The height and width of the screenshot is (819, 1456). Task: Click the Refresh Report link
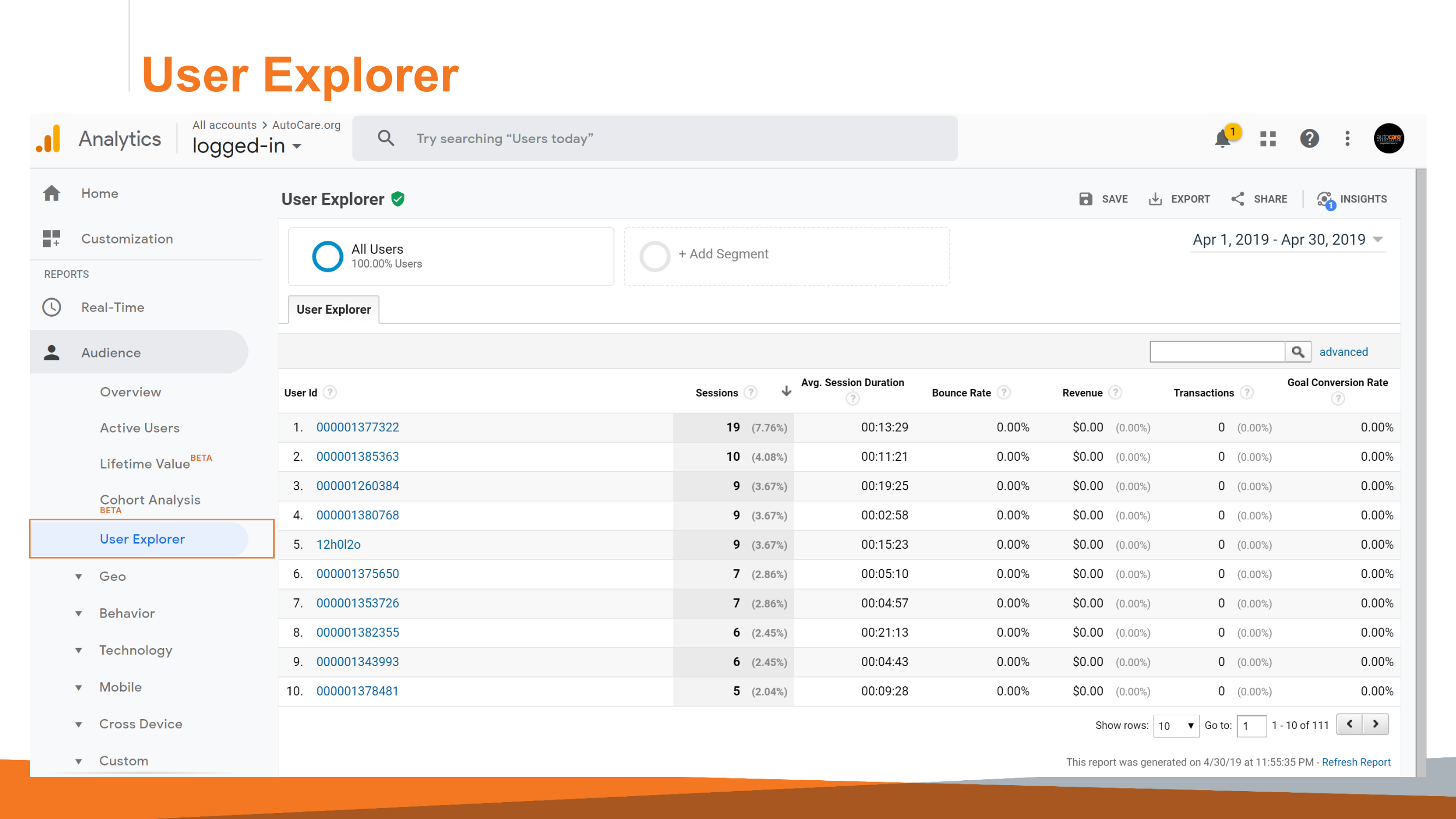click(1356, 762)
